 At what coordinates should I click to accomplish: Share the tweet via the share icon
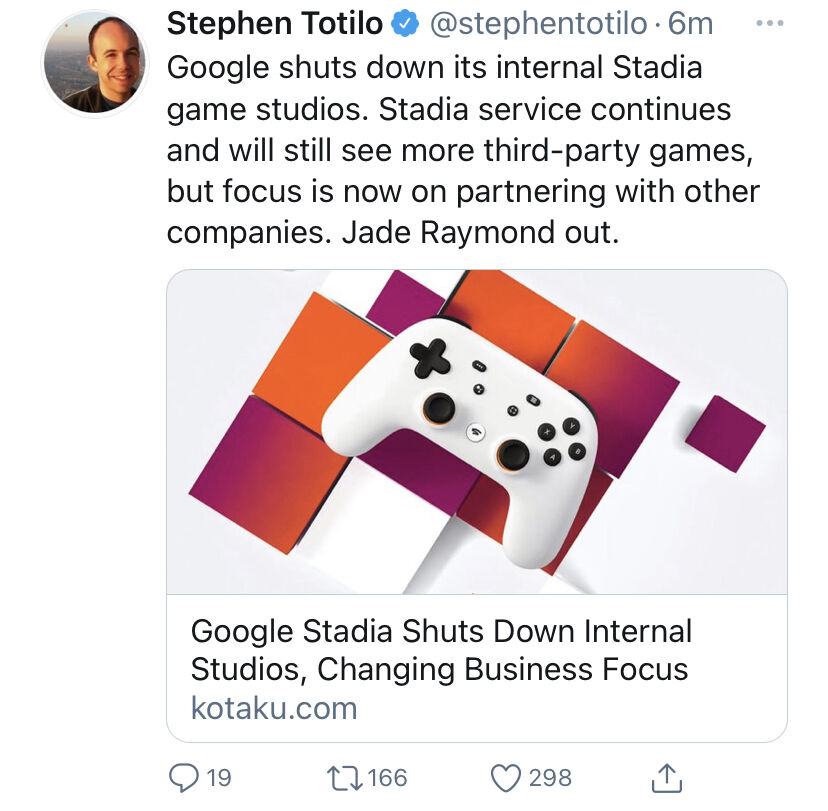668,777
